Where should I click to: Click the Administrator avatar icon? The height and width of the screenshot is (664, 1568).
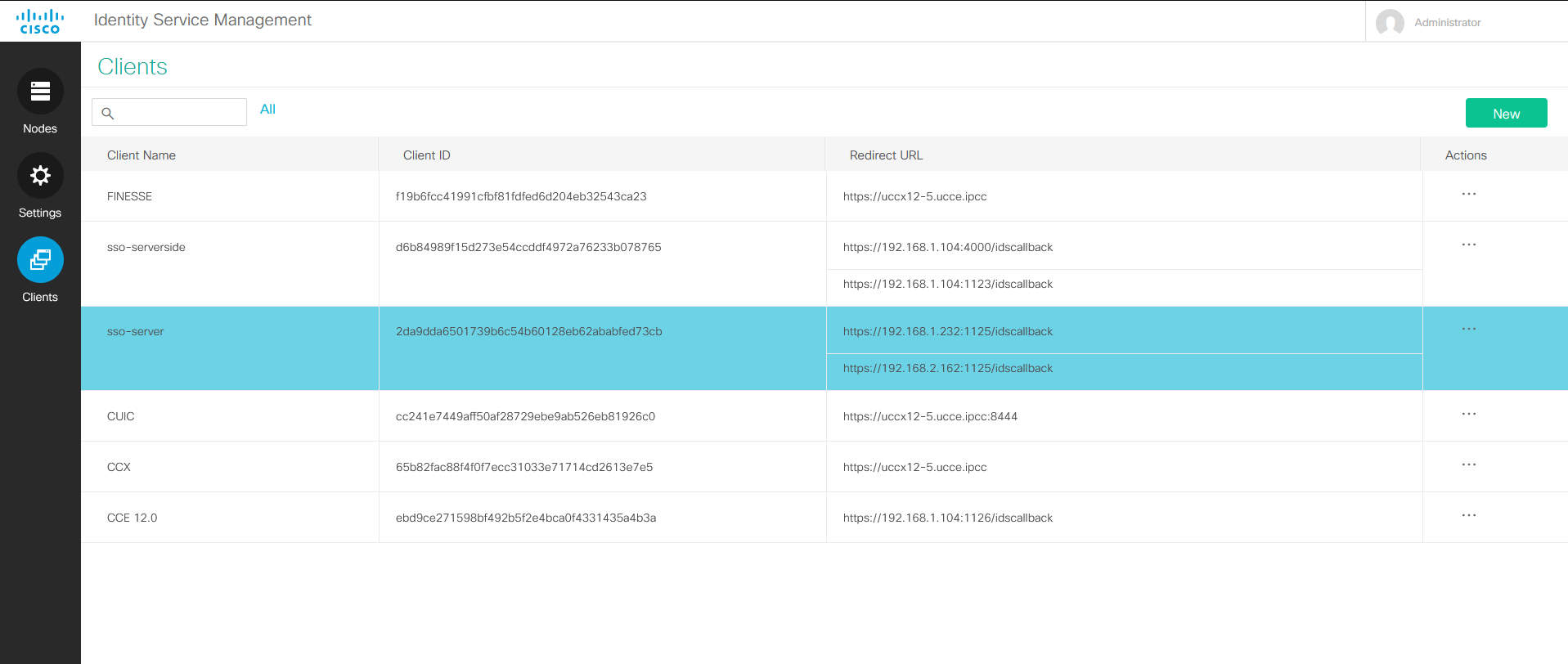1390,23
